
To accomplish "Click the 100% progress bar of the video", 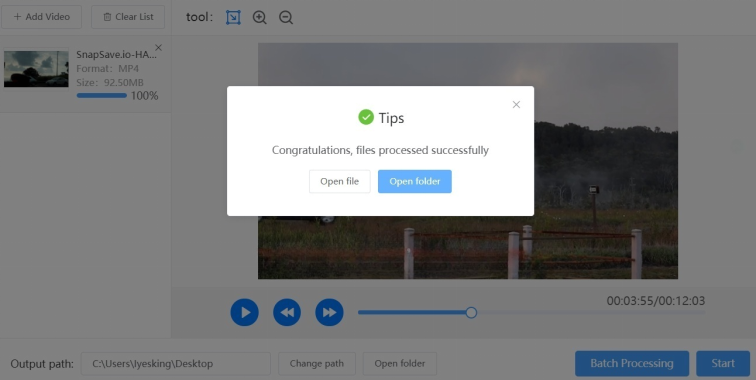I will click(102, 95).
